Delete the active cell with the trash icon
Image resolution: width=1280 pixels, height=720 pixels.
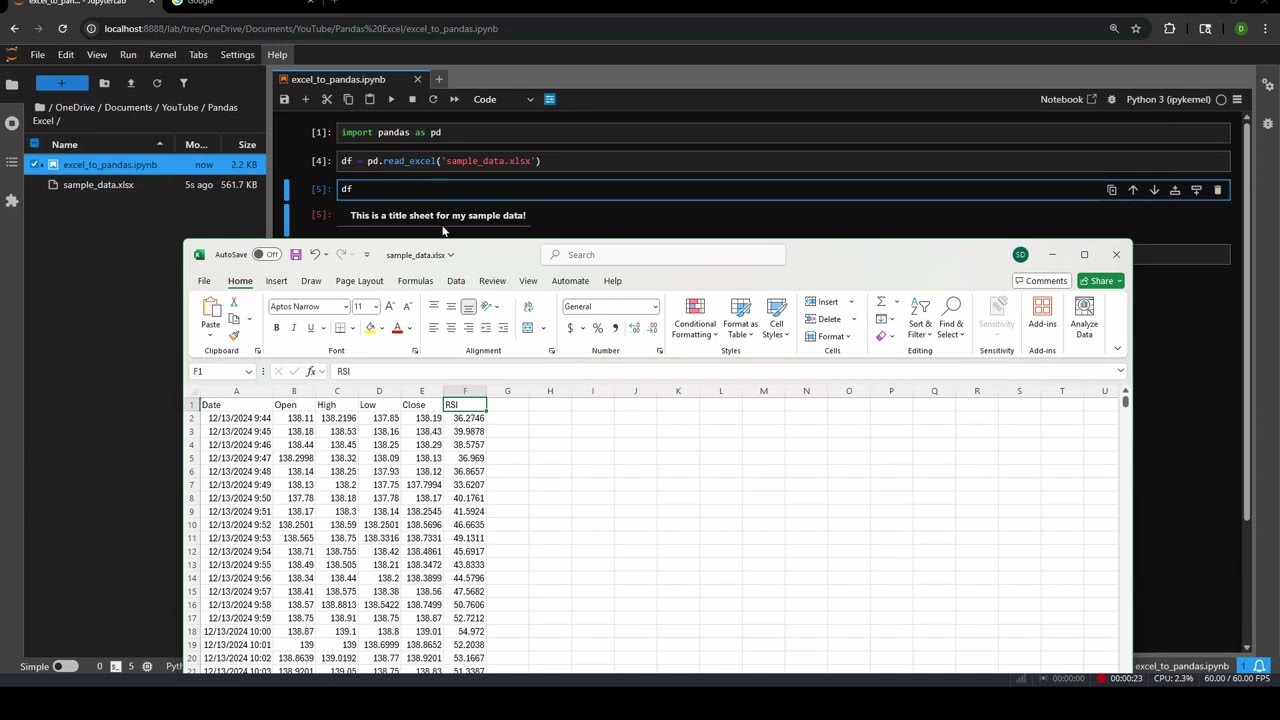pos(1217,189)
